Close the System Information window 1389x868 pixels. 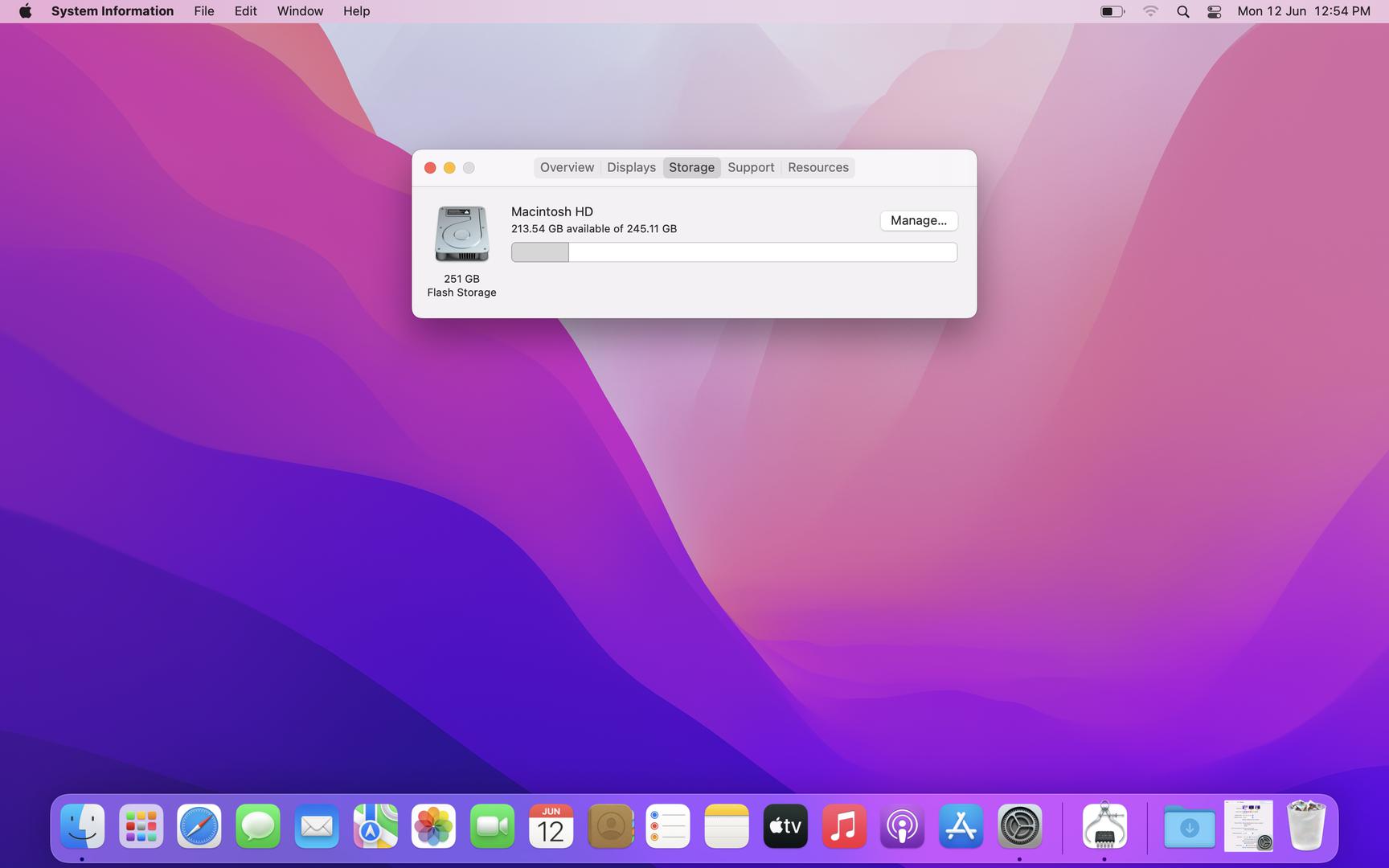430,167
